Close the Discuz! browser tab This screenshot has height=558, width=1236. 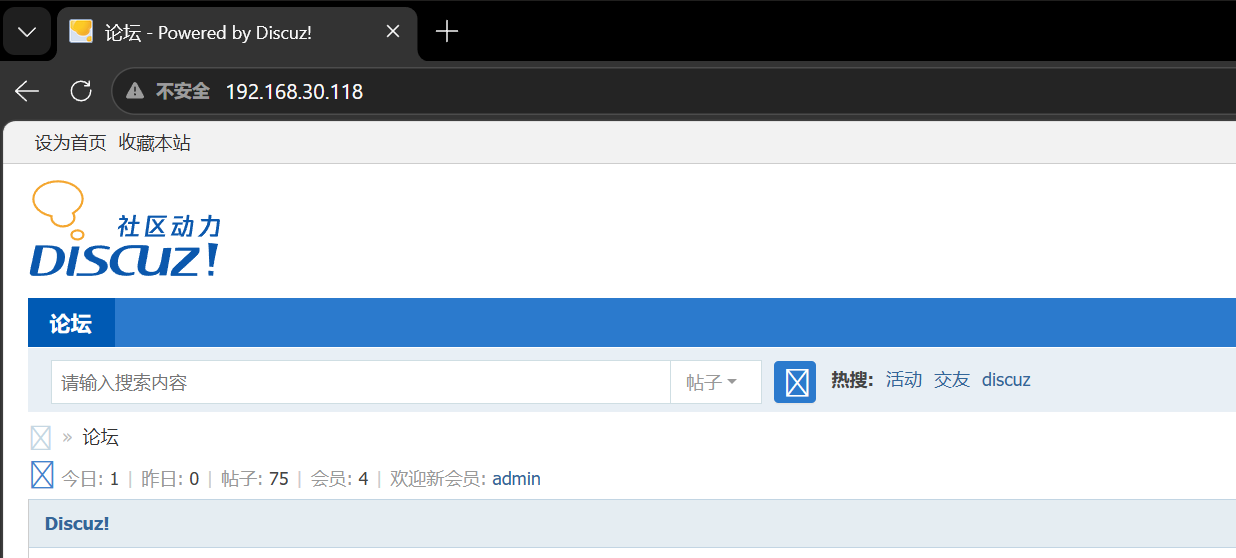tap(393, 32)
